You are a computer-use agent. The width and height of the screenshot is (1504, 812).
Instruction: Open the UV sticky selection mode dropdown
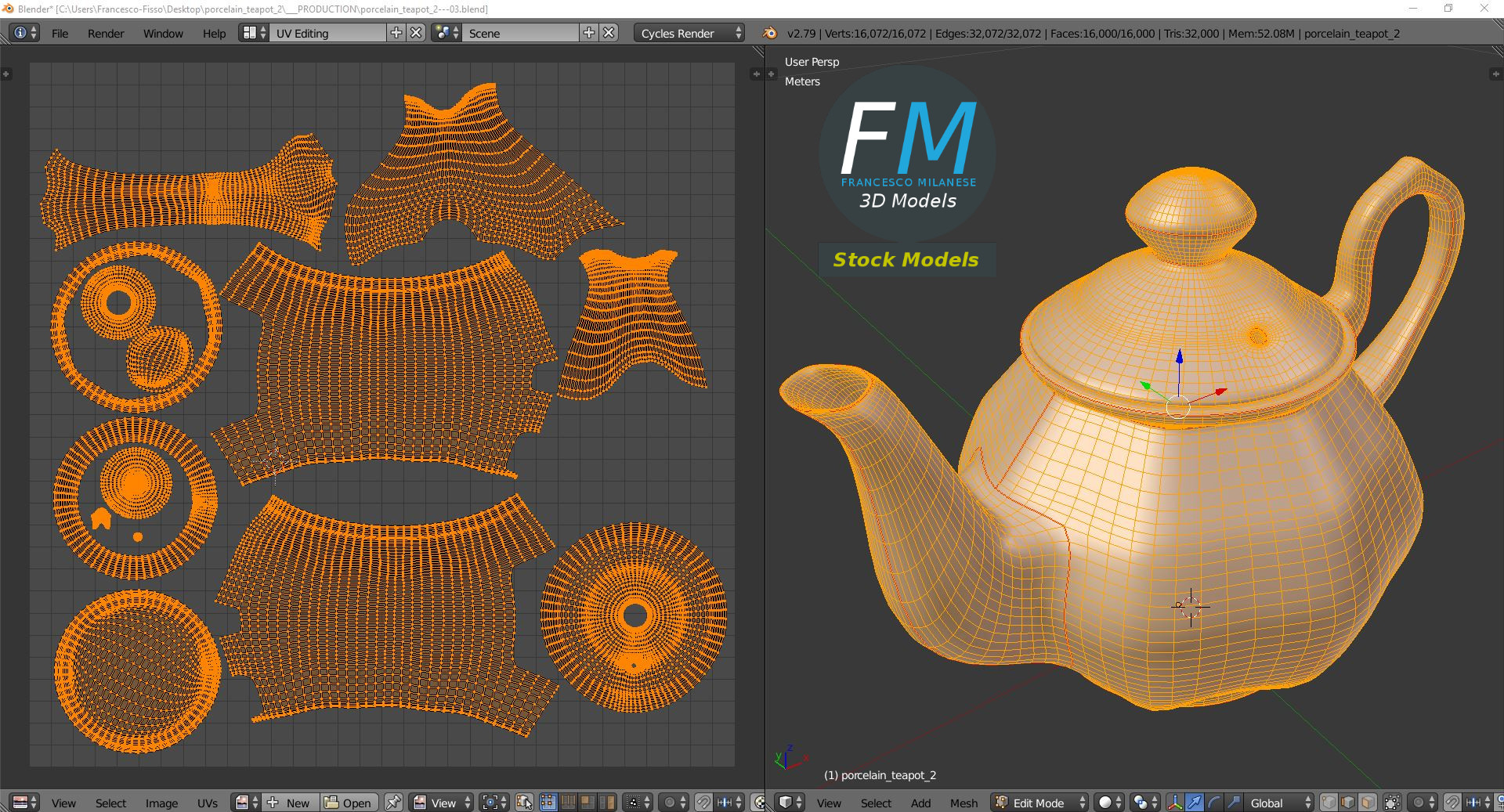click(638, 803)
